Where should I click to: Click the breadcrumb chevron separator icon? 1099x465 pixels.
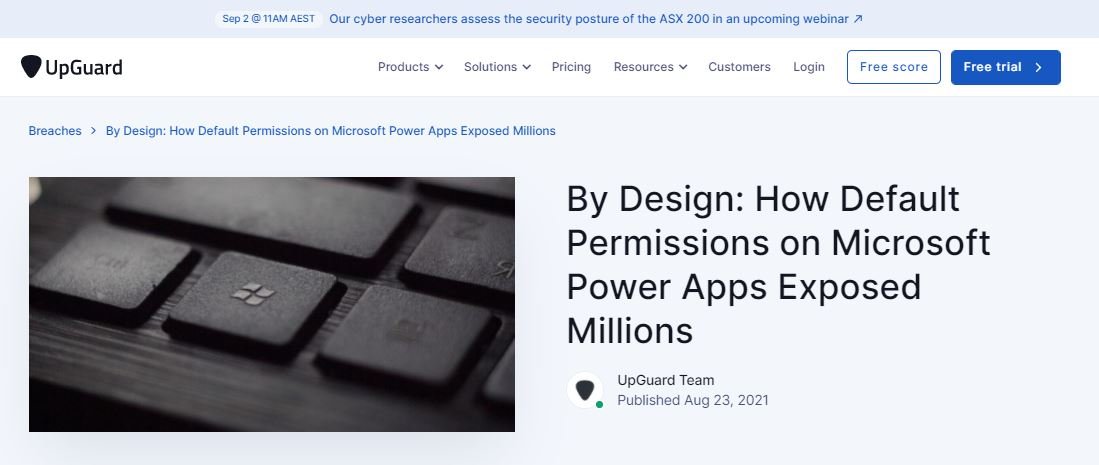tap(93, 130)
